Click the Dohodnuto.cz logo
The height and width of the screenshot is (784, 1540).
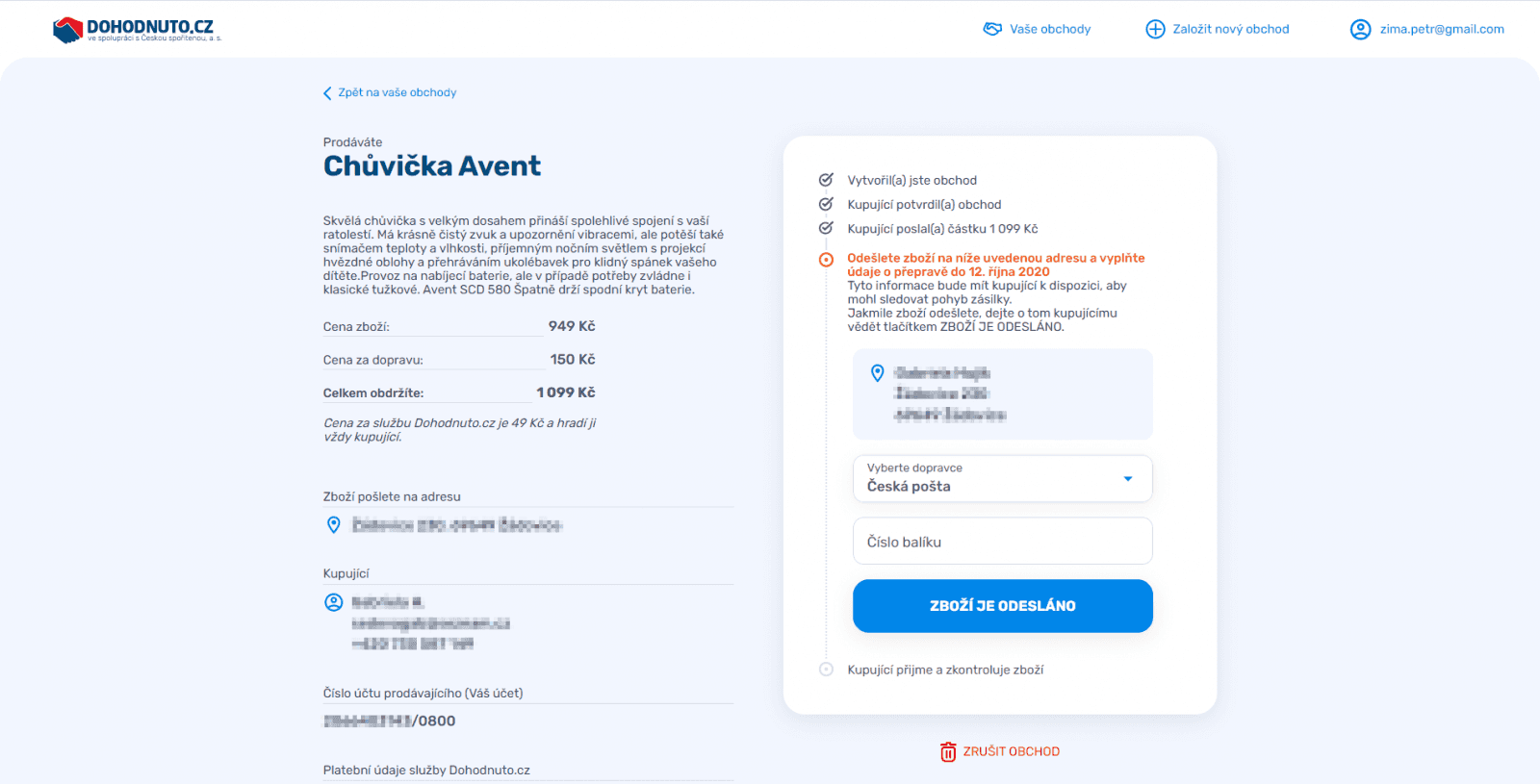pyautogui.click(x=136, y=30)
